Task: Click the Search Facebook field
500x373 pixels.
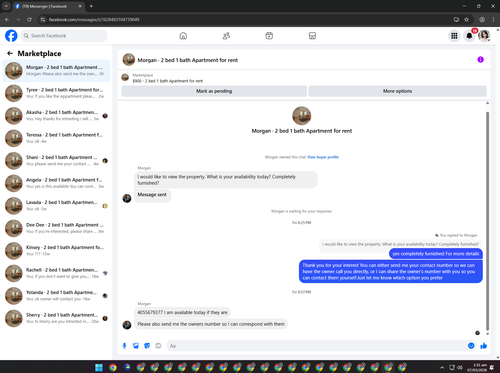Action: click(64, 36)
